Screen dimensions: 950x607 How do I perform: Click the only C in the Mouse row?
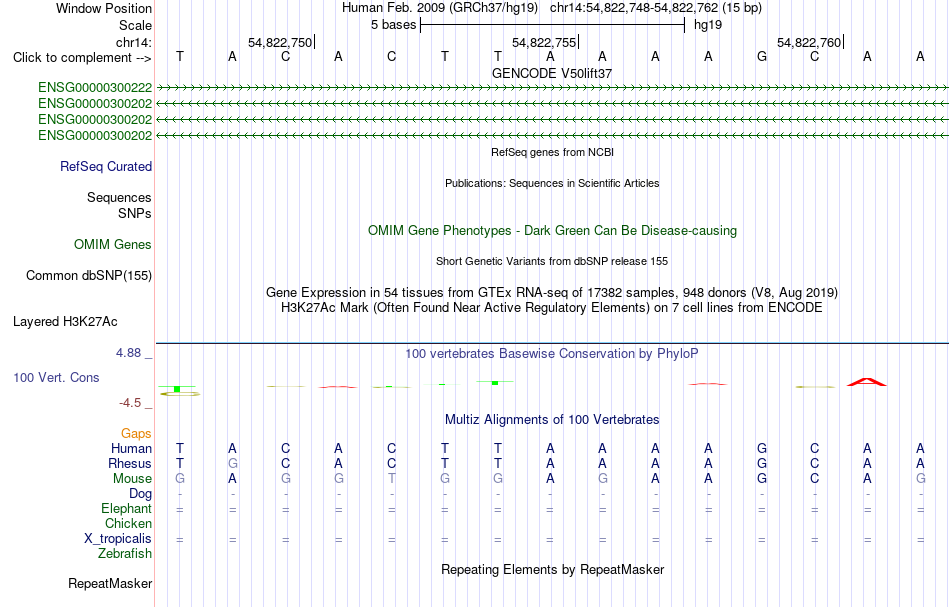point(814,479)
